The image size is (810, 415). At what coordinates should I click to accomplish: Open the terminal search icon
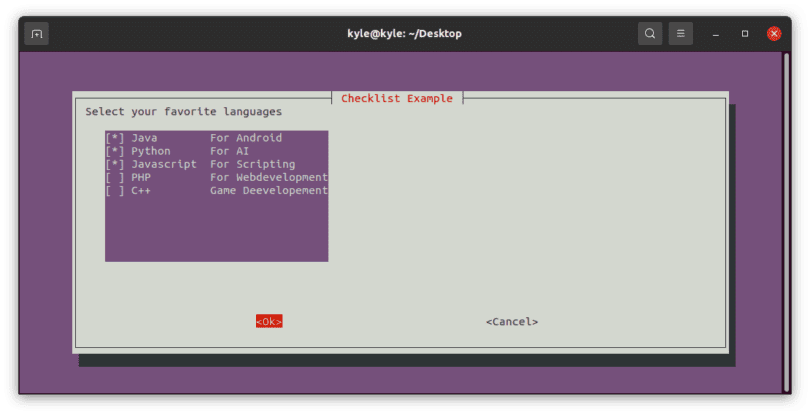pyautogui.click(x=650, y=34)
